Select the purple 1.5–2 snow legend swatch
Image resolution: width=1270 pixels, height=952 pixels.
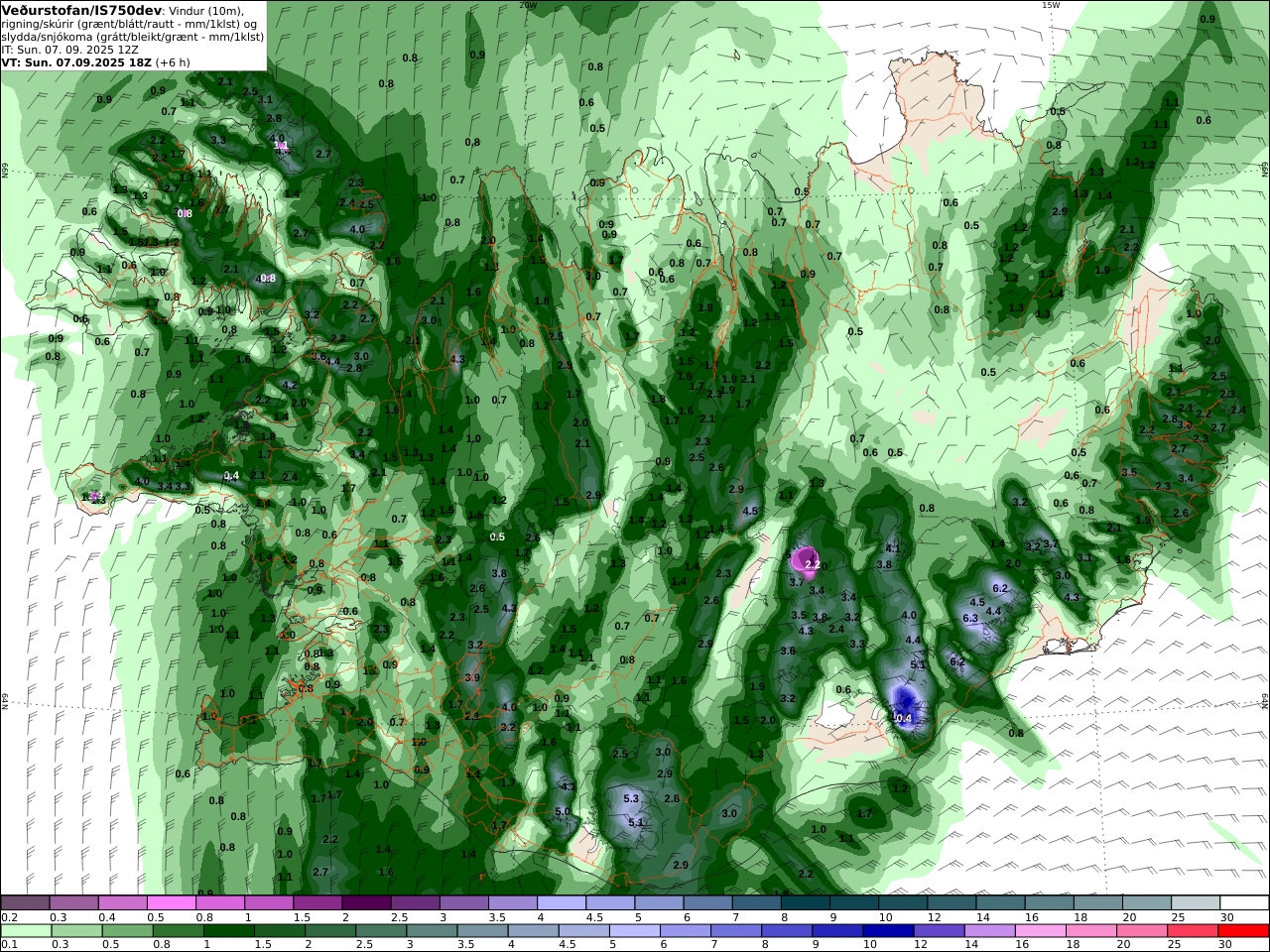(317, 903)
